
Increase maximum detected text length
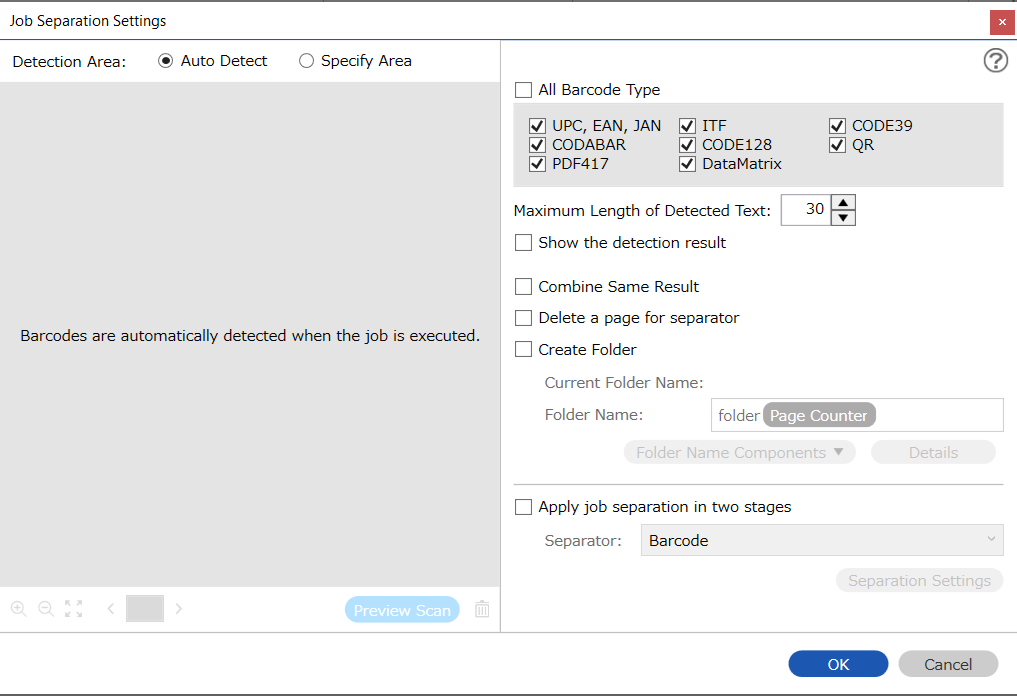point(843,202)
